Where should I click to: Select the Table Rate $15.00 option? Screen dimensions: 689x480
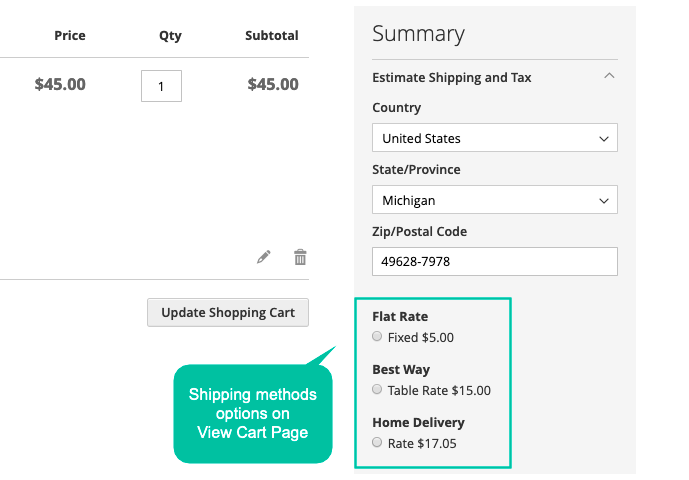pos(377,389)
